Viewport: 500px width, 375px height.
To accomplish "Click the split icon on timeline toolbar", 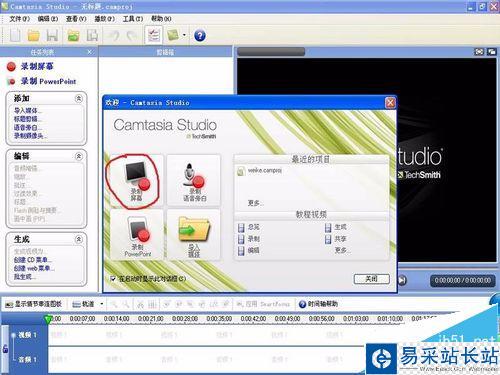I will point(152,304).
